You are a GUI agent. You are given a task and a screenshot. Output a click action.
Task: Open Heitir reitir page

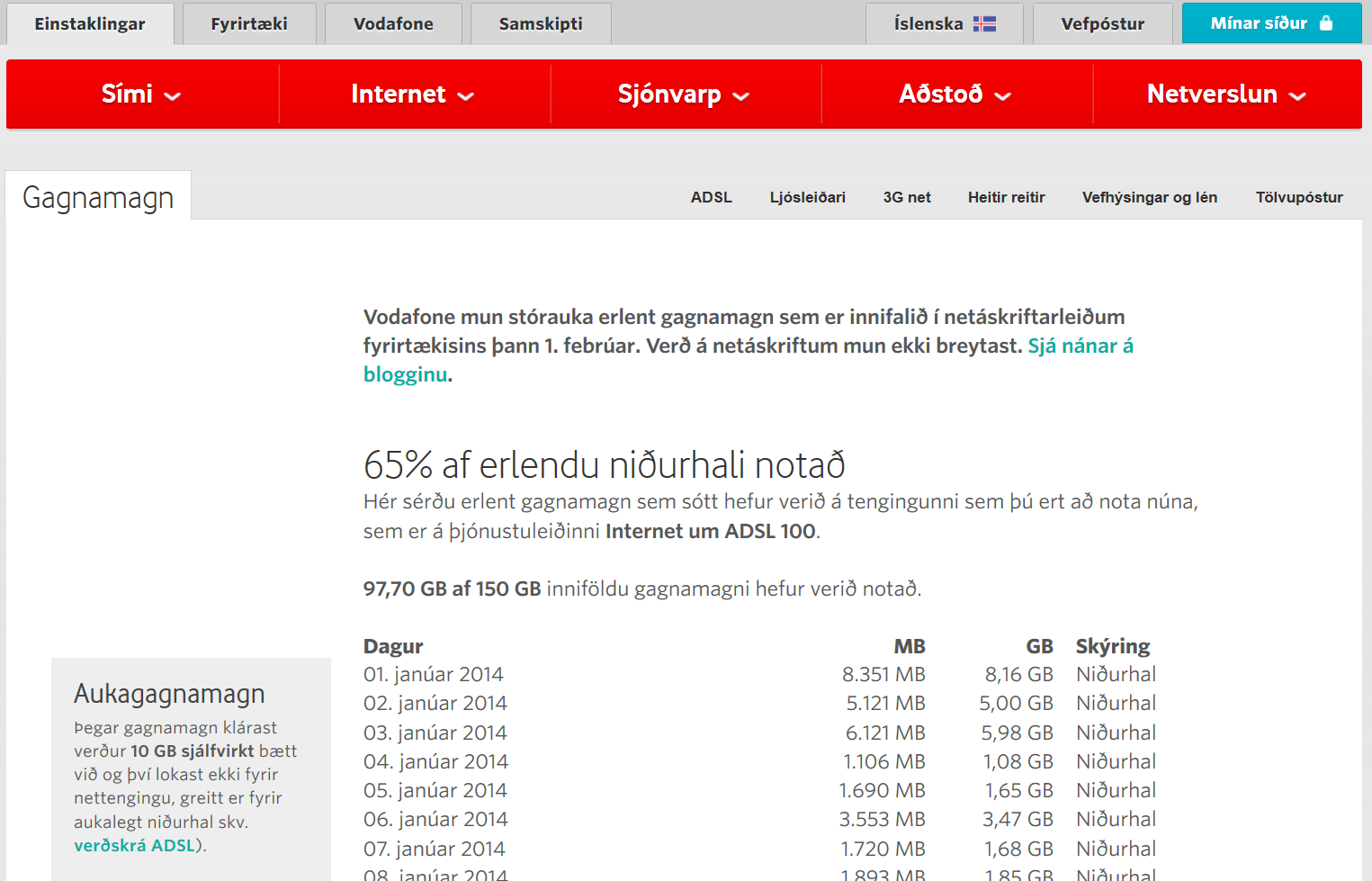(x=1007, y=197)
